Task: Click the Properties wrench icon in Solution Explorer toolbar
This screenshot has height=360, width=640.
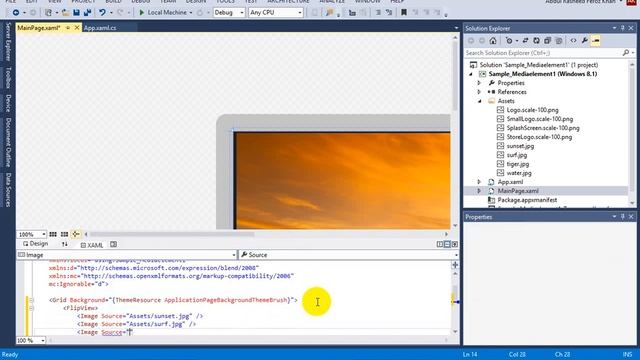Action: [x=584, y=40]
